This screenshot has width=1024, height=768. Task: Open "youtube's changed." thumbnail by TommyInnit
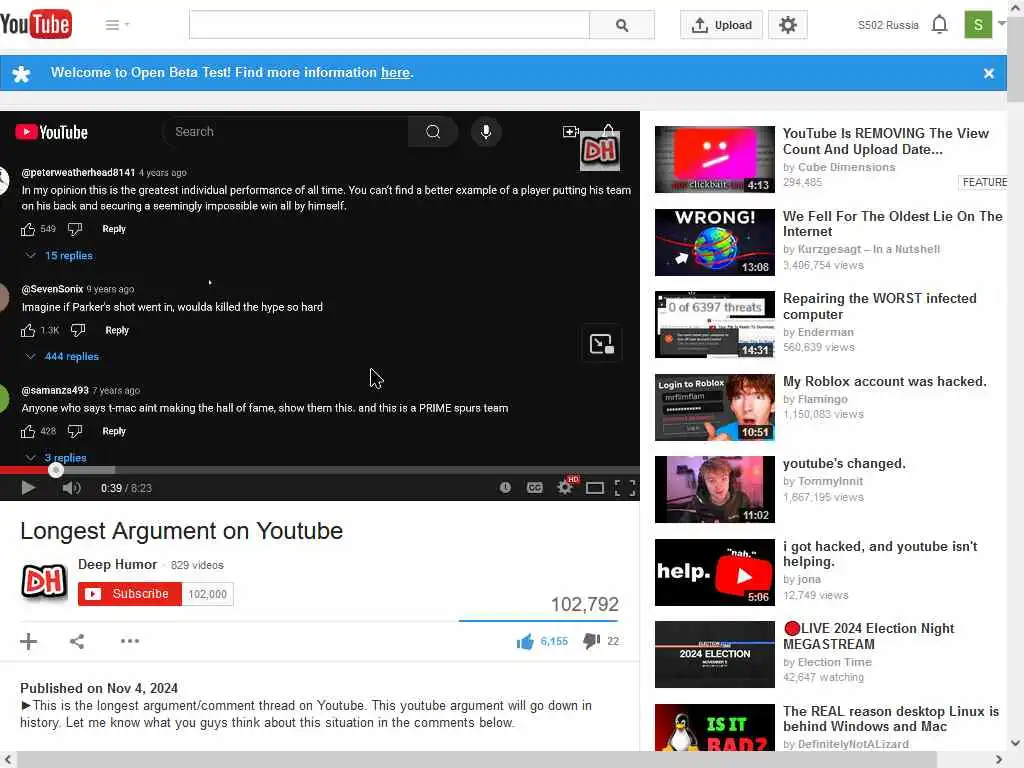point(714,489)
